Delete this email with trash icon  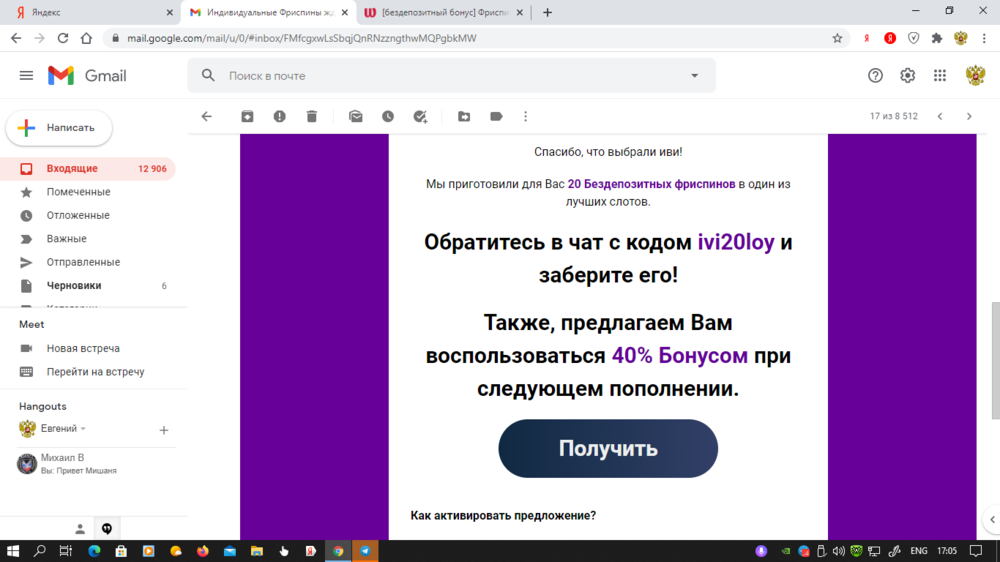point(312,116)
